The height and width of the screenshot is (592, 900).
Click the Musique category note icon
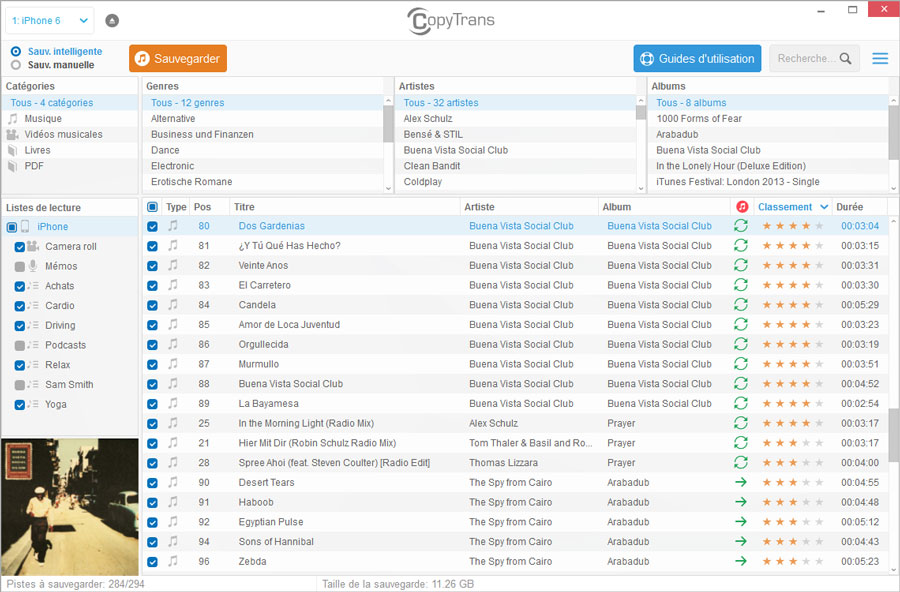click(13, 119)
